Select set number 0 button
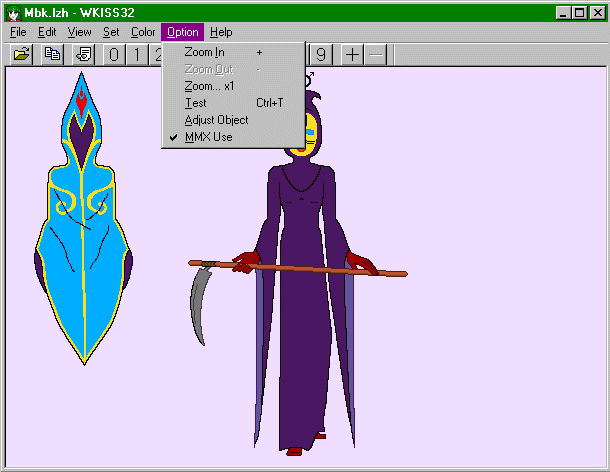 (114, 54)
